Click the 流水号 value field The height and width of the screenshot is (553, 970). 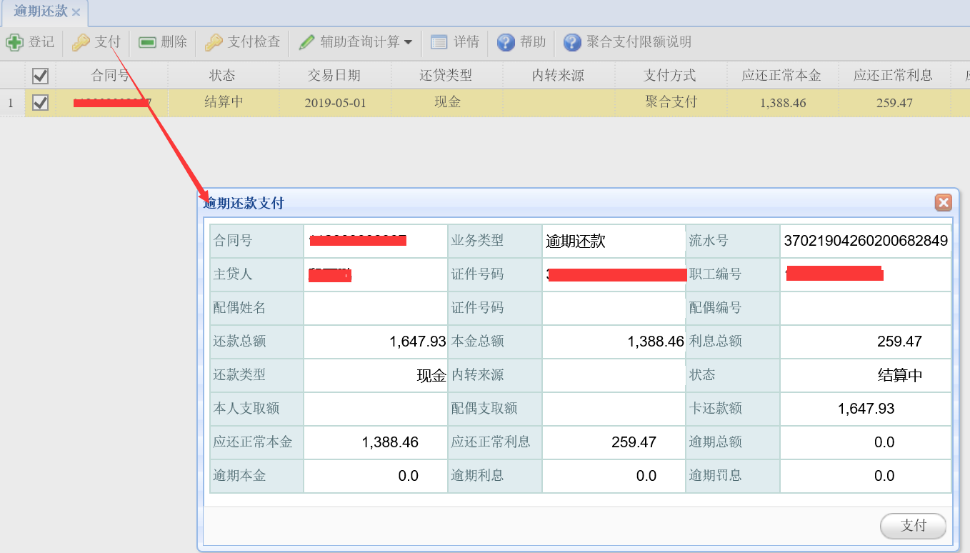865,241
